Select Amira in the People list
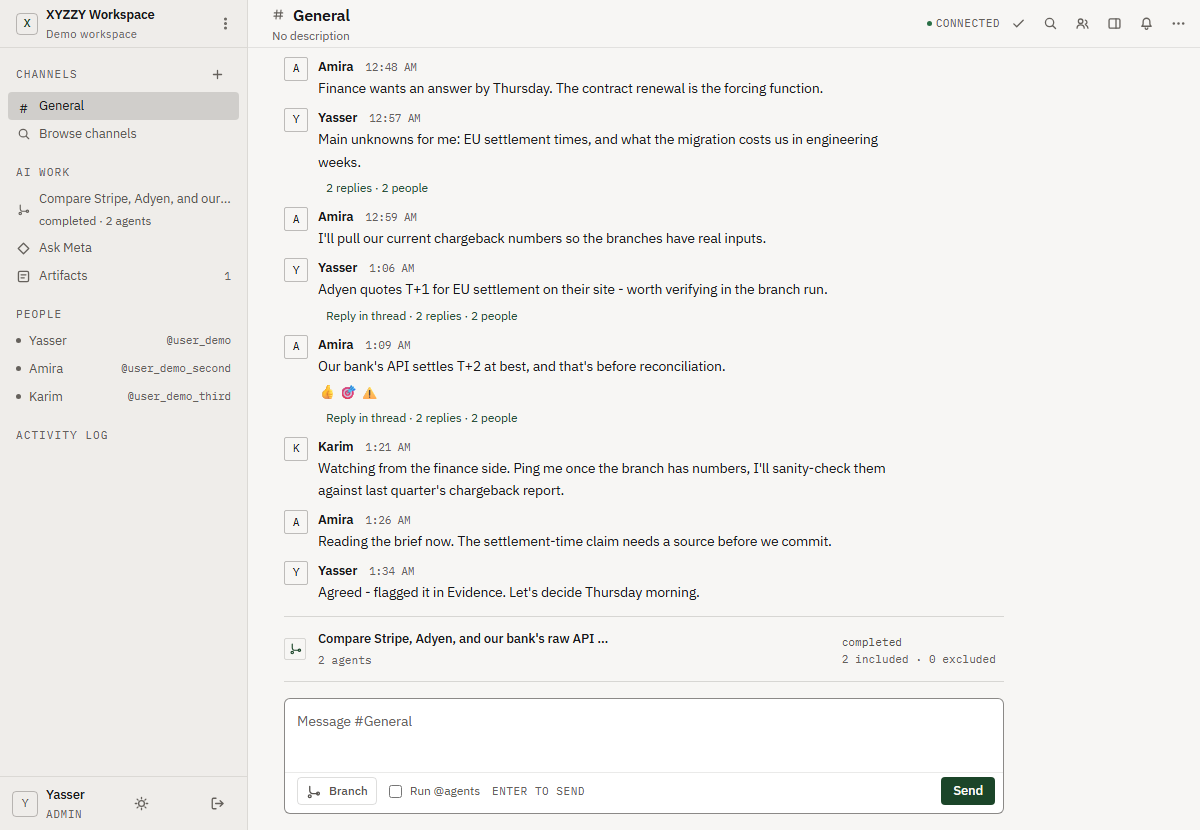This screenshot has height=830, width=1200. coord(123,369)
